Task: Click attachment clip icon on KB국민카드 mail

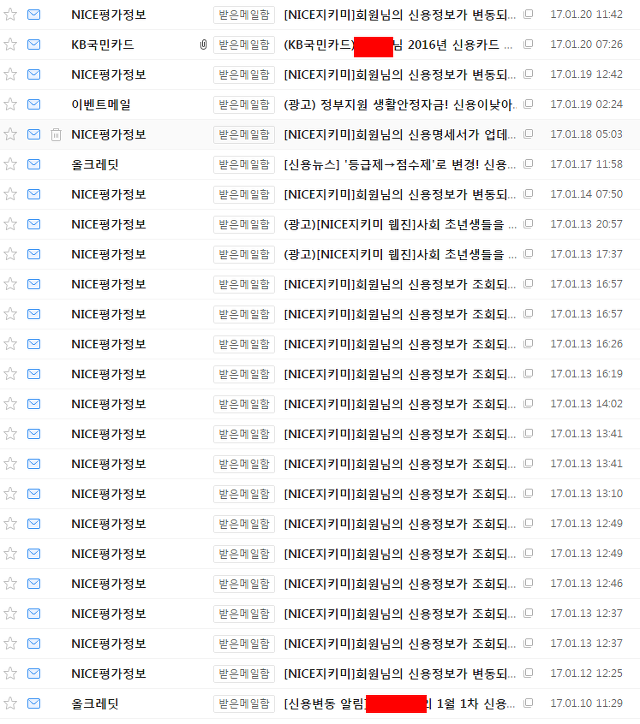Action: [203, 45]
